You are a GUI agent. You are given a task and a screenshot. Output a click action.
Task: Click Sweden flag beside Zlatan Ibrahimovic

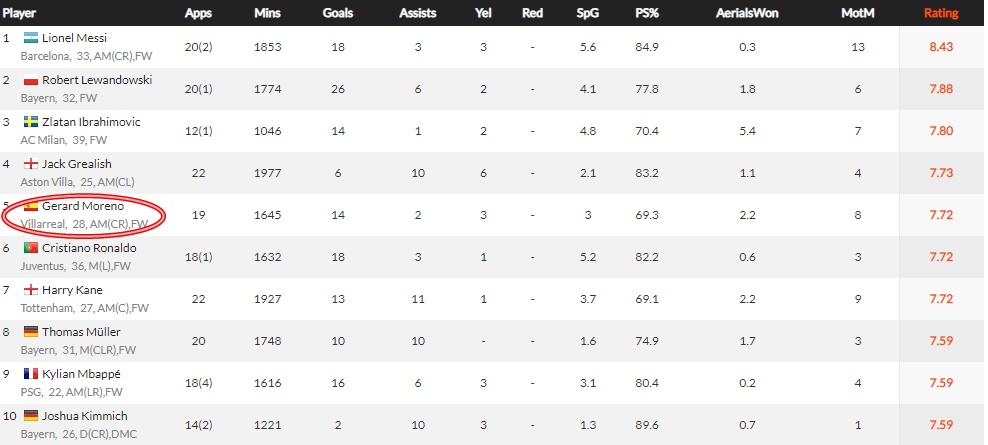pos(31,122)
